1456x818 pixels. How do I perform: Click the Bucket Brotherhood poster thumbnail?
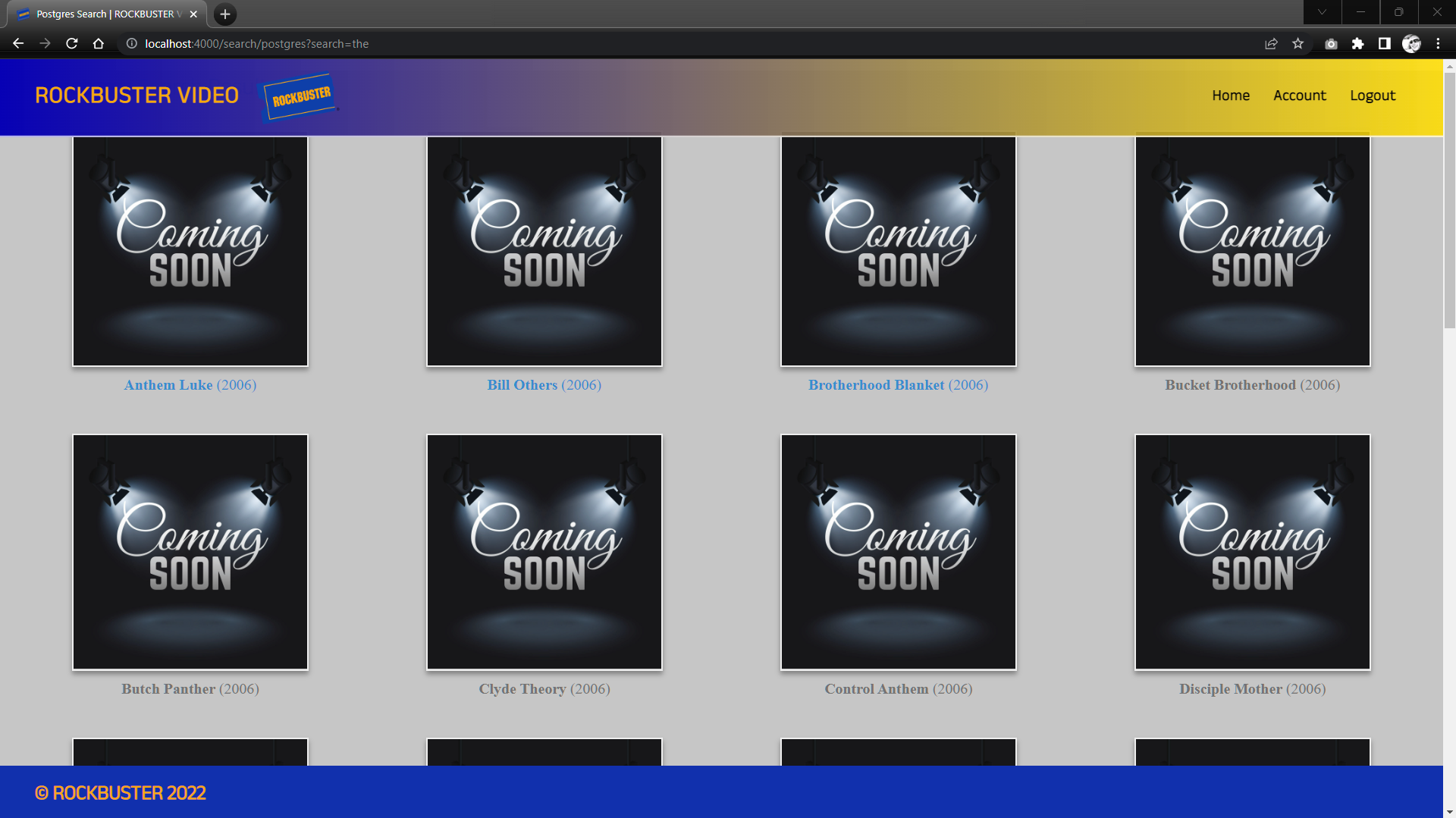(1253, 252)
